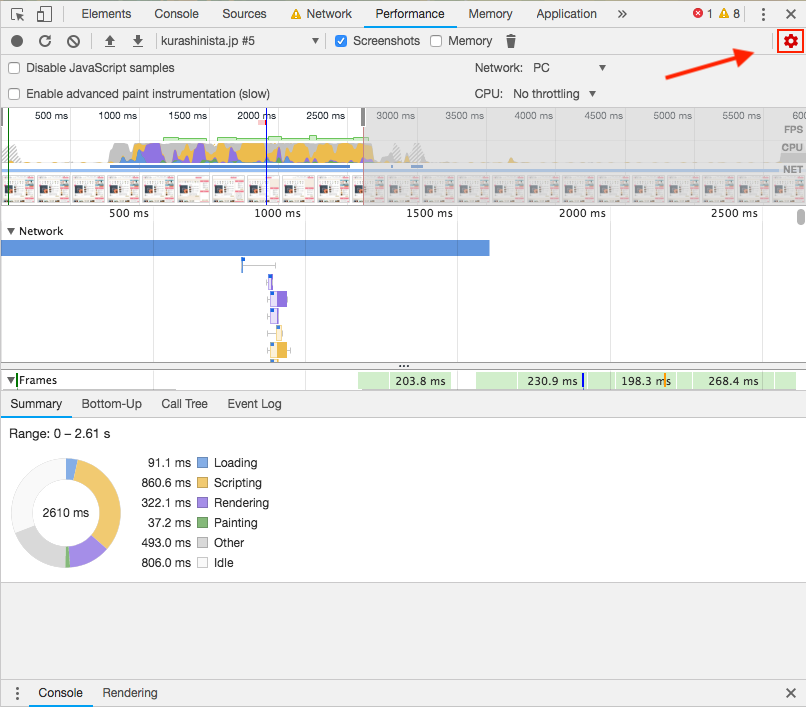Switch to the Bottom-Up tab
This screenshot has width=806, height=707.
(112, 404)
